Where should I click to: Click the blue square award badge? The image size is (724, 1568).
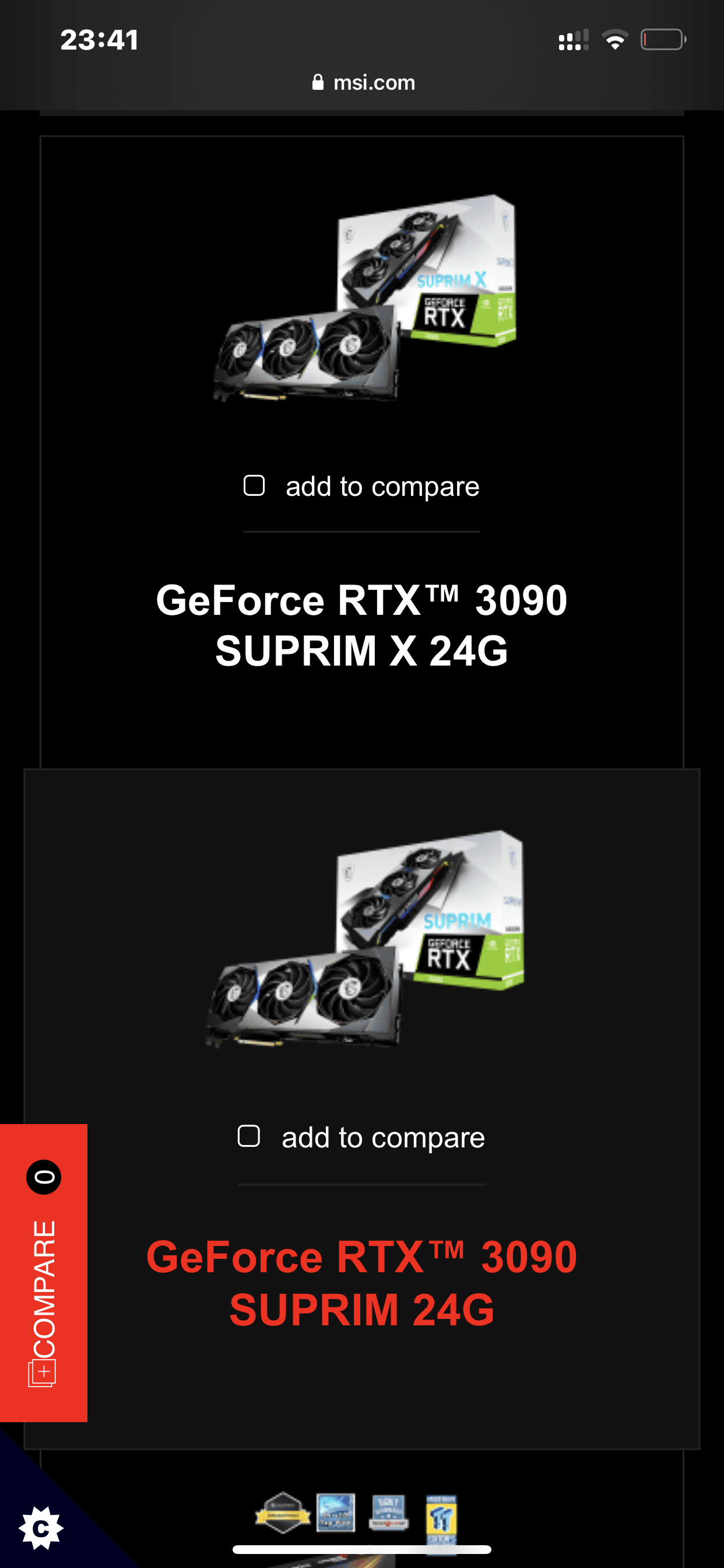[x=336, y=1513]
